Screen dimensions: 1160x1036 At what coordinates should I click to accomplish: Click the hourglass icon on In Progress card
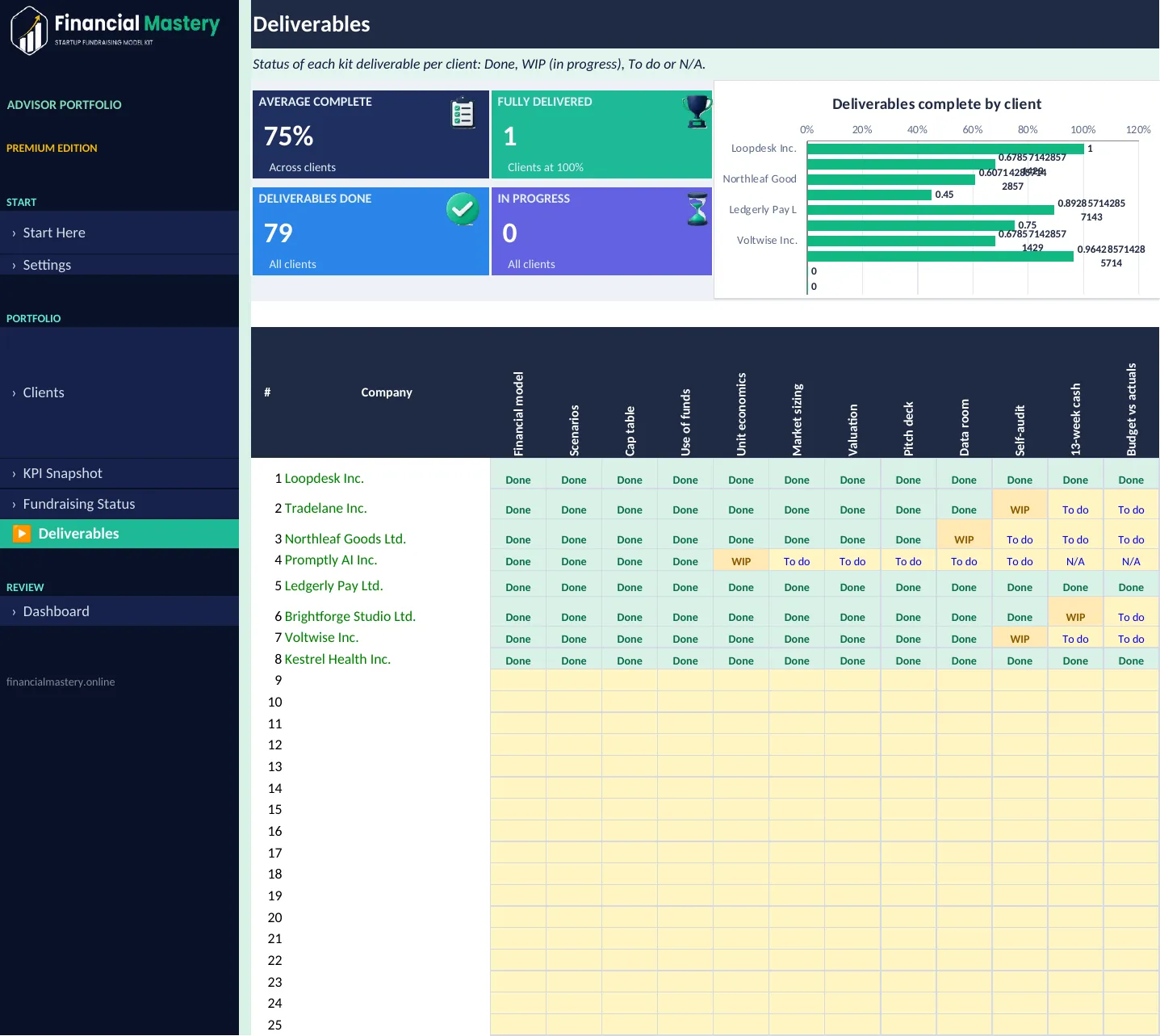697,209
